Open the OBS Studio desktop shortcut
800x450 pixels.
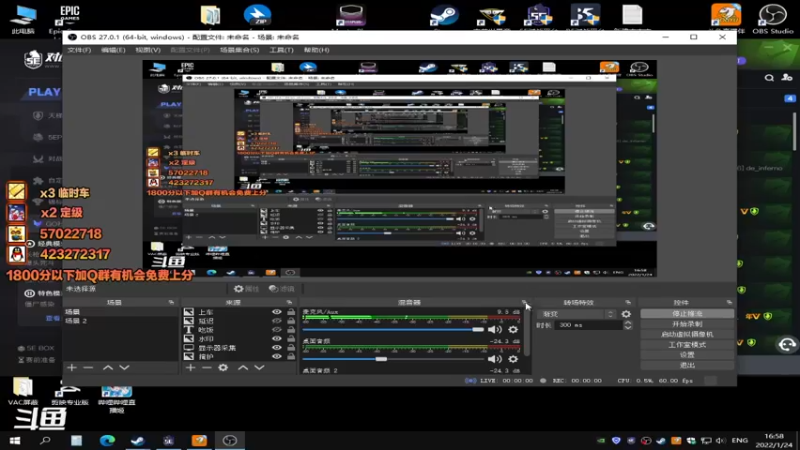pyautogui.click(x=772, y=18)
